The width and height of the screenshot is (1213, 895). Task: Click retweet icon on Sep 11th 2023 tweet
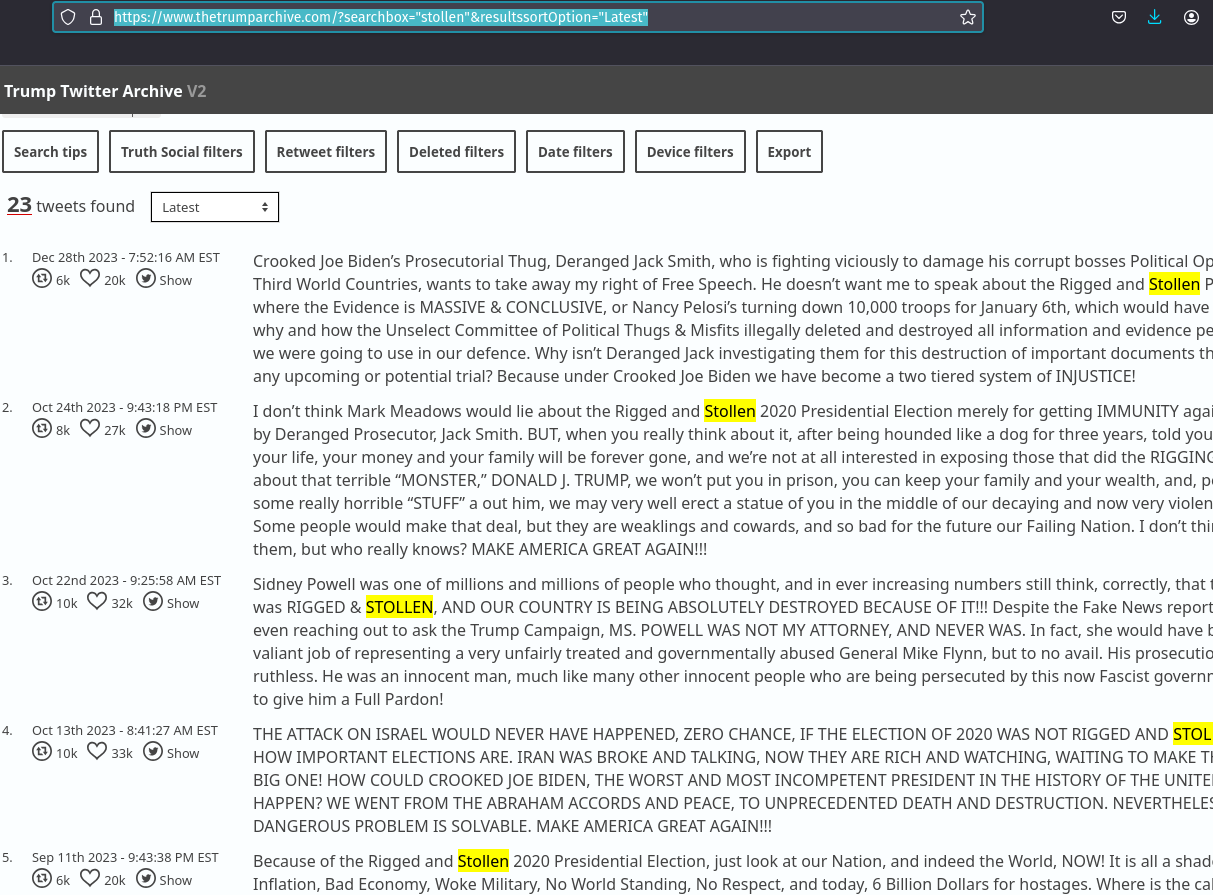point(42,879)
